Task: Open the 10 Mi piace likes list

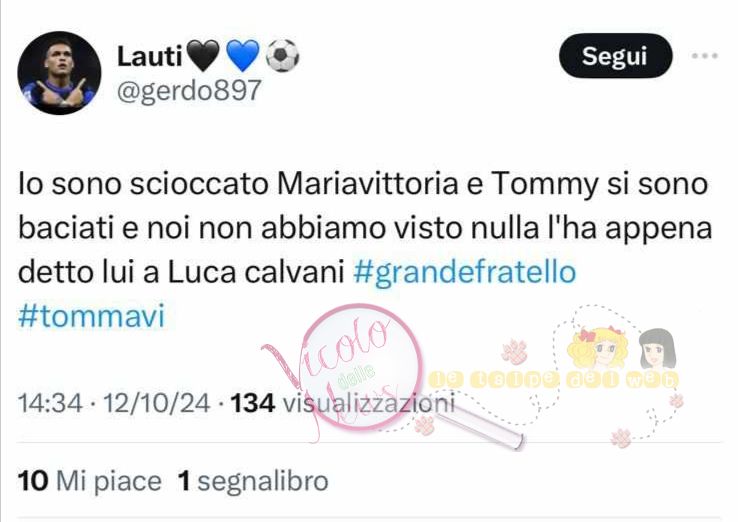Action: click(x=89, y=481)
